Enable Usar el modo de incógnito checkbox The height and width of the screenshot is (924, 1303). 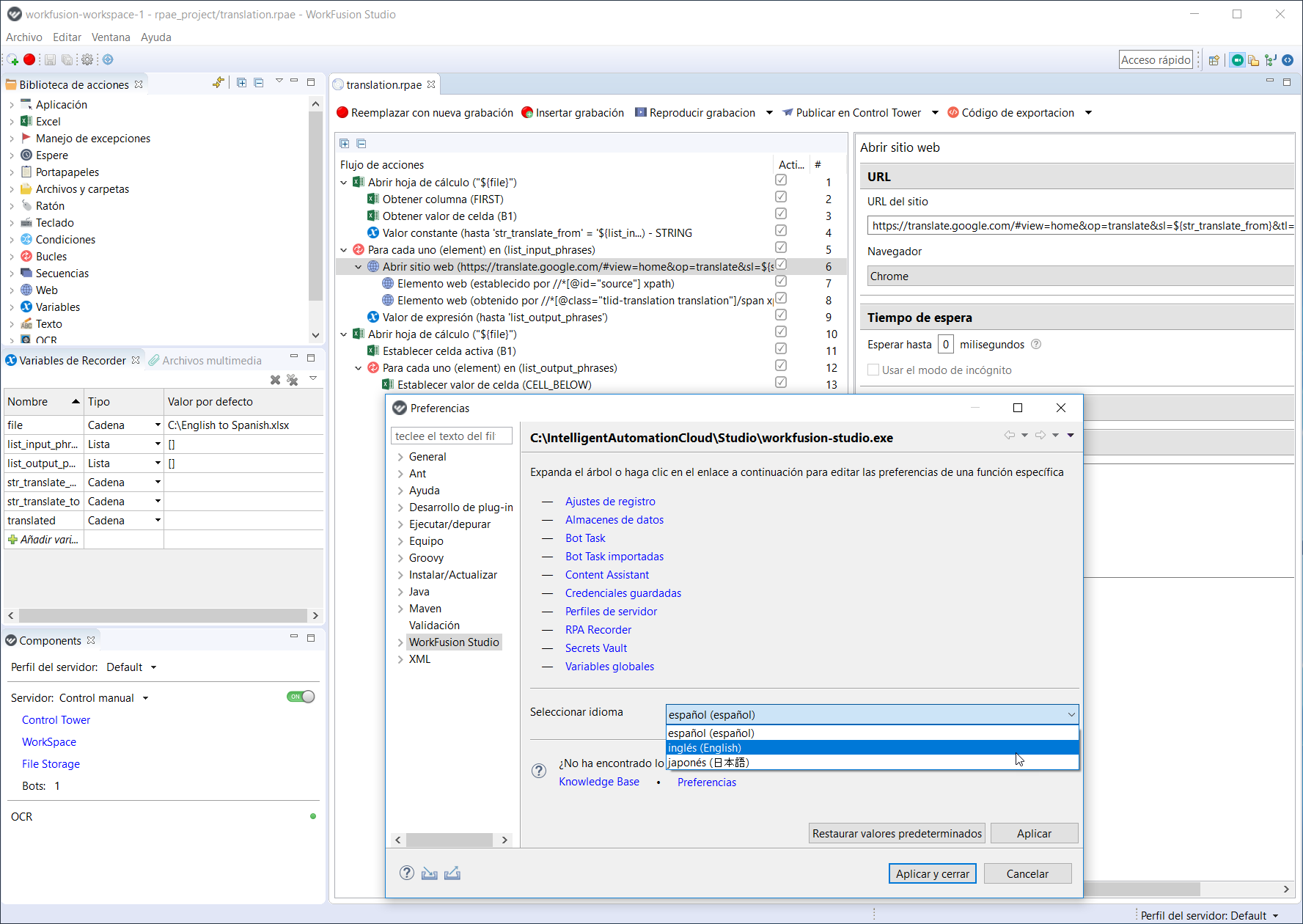(873, 370)
